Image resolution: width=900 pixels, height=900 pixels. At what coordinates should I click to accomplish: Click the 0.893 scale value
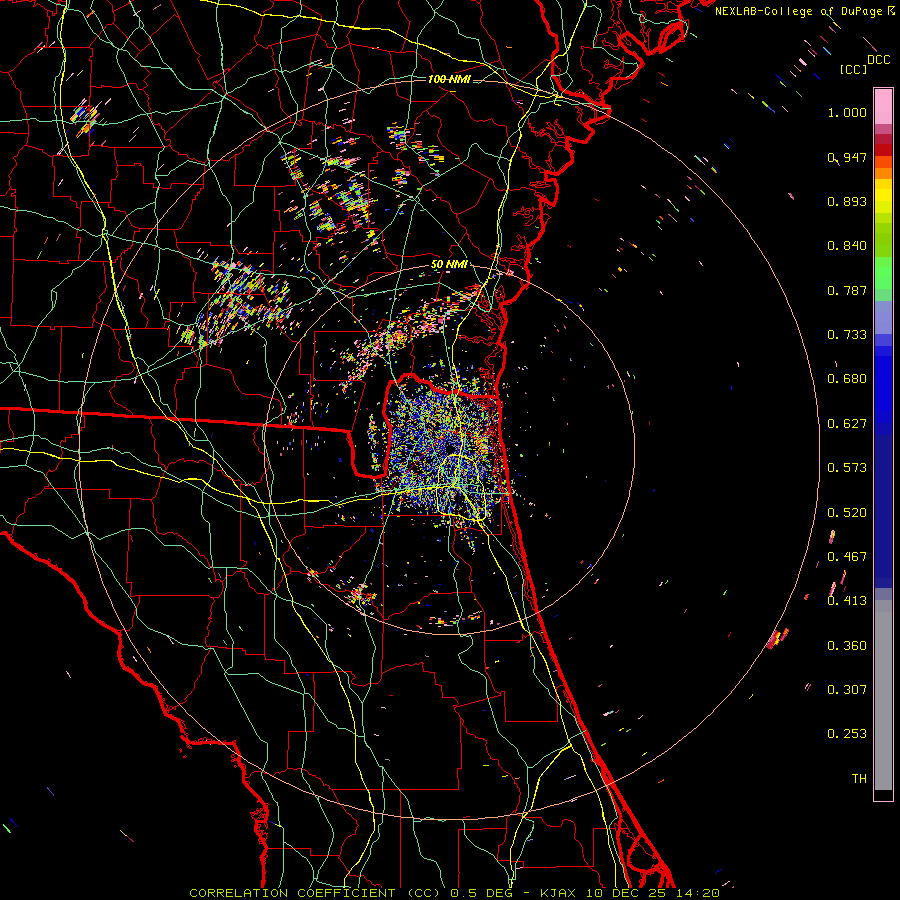[x=847, y=201]
